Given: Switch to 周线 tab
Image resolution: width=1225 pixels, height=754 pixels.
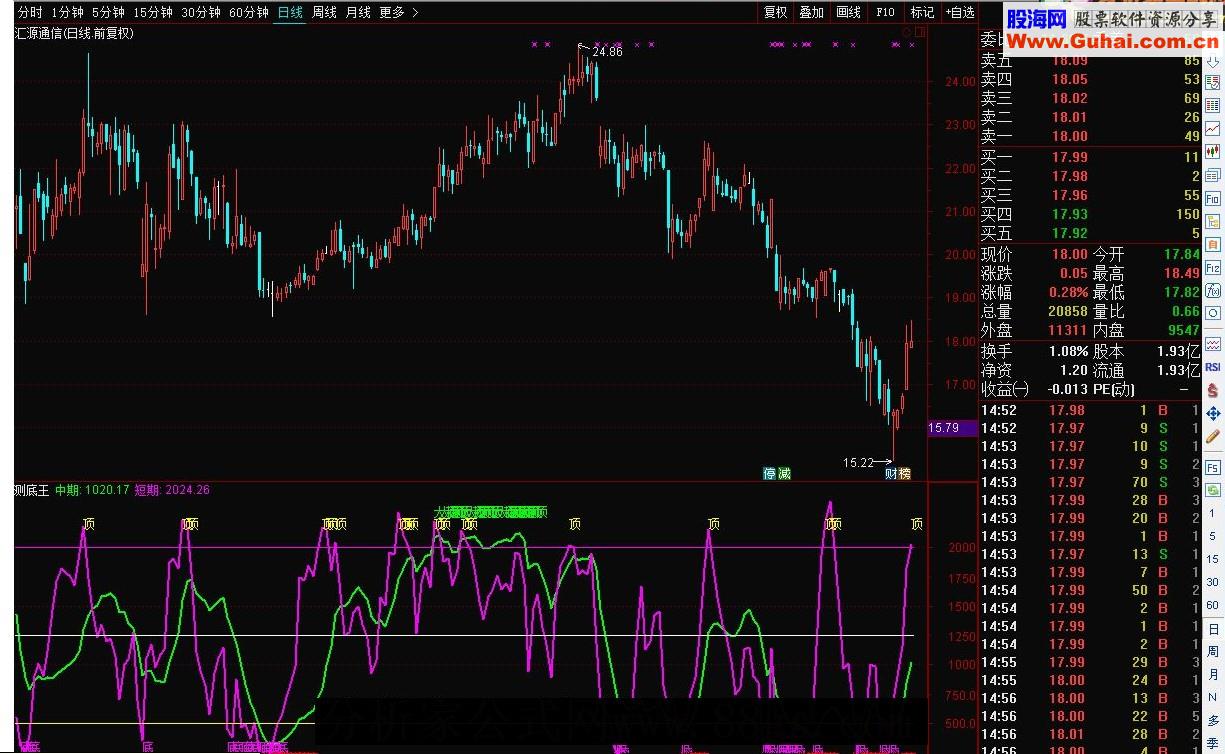Looking at the screenshot, I should [324, 12].
